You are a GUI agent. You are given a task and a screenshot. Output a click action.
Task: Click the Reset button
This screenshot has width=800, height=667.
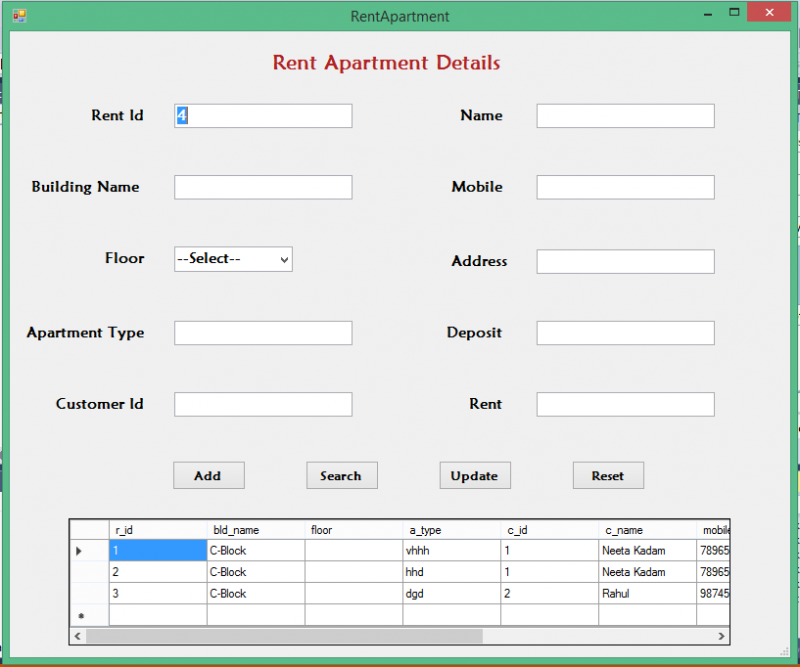tap(608, 476)
